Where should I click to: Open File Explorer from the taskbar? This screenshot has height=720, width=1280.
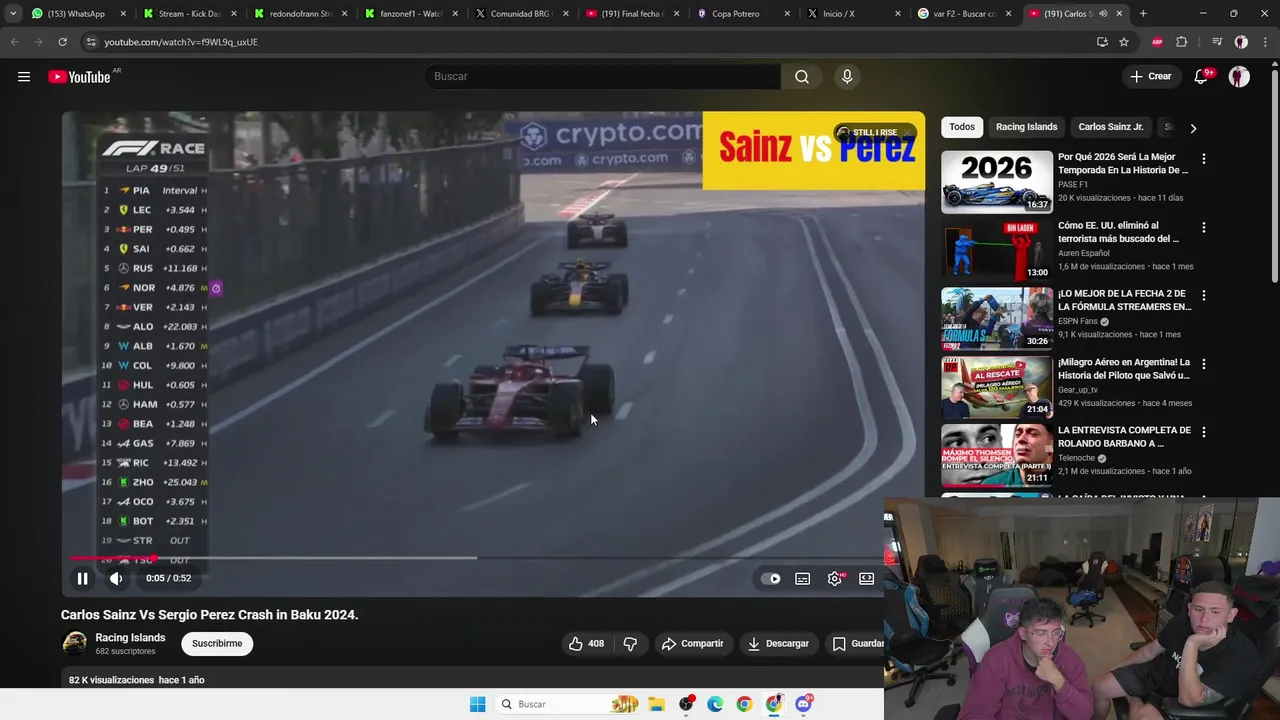pos(656,704)
